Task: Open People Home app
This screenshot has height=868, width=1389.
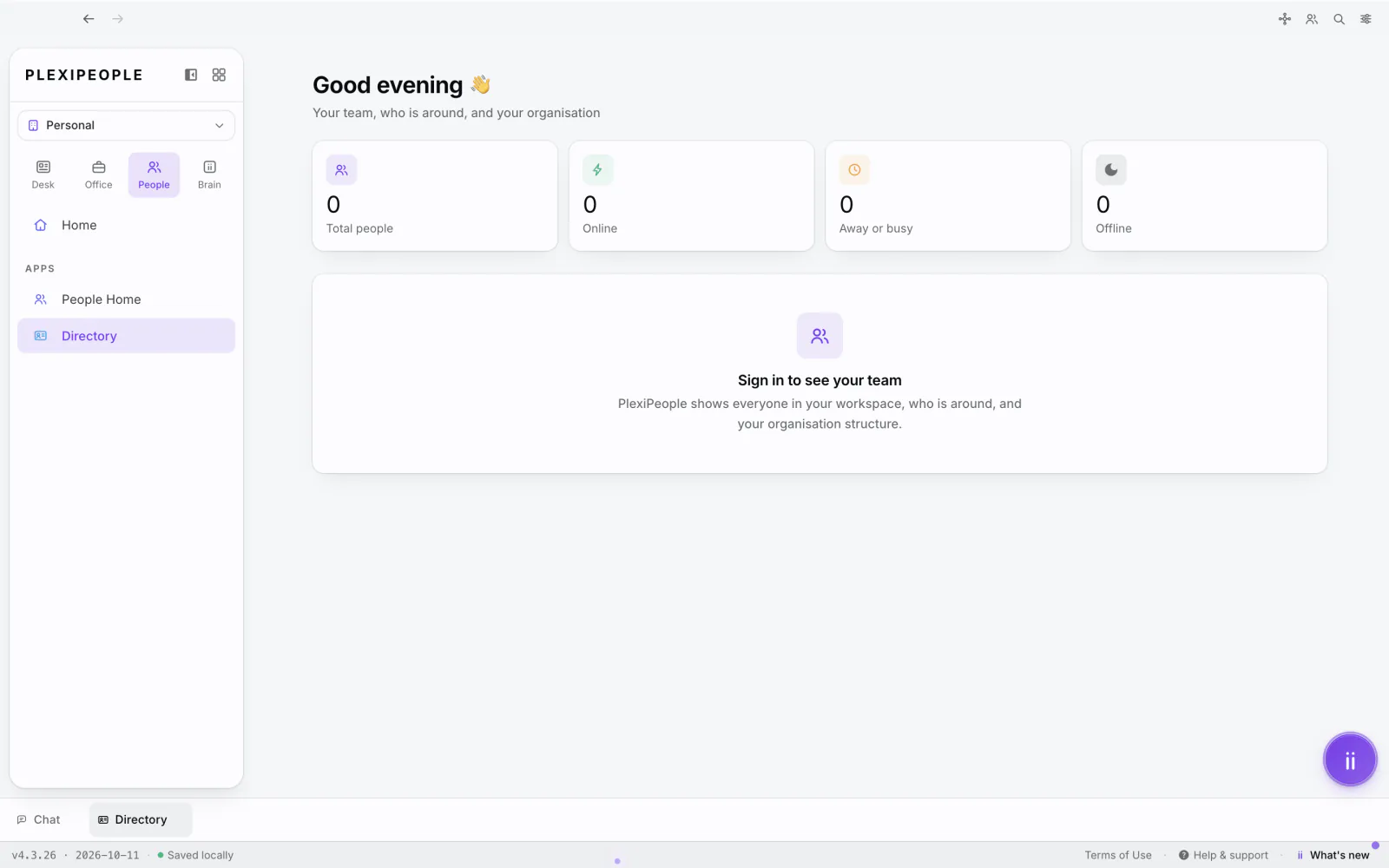Action: point(126,299)
